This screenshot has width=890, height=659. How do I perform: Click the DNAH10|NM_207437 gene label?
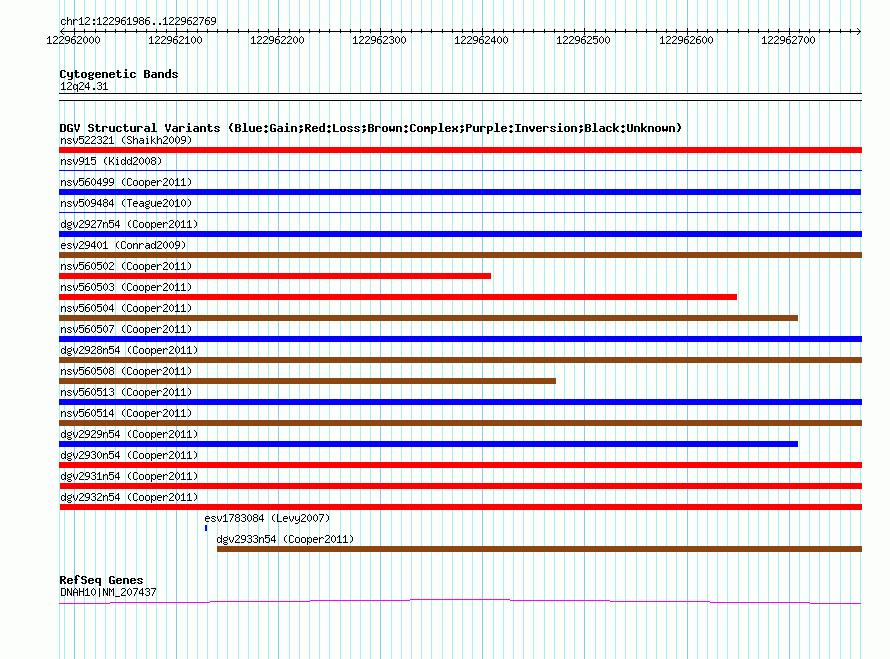(108, 592)
